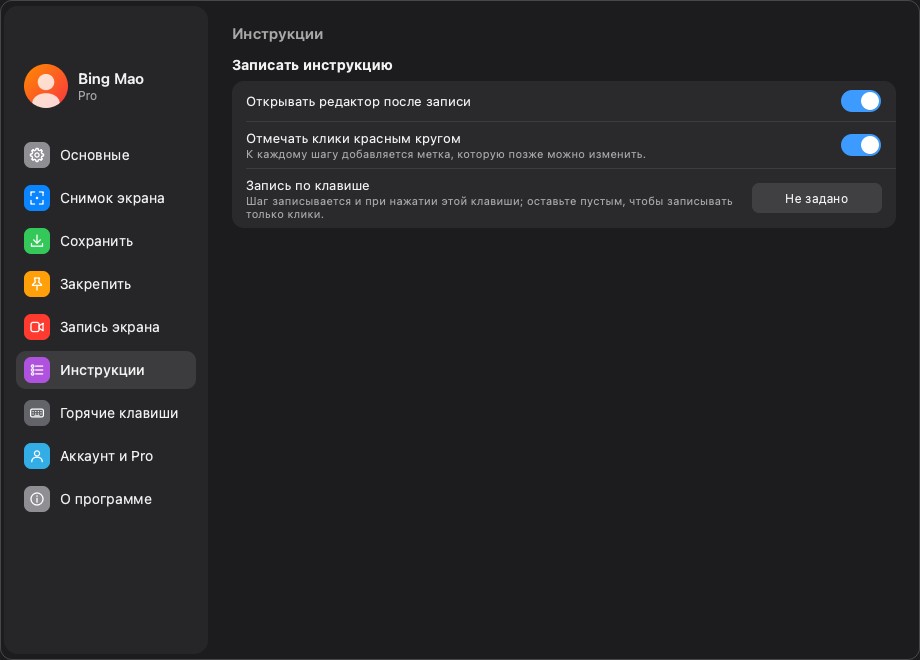
Task: Click the orange user avatar of Bing Mao
Action: click(46, 86)
